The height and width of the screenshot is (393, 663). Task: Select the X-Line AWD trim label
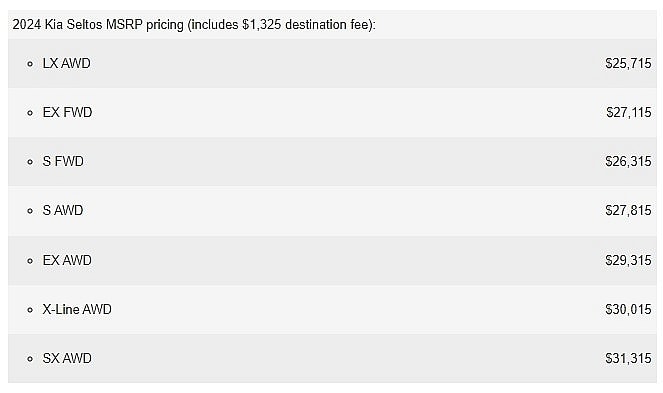[77, 309]
